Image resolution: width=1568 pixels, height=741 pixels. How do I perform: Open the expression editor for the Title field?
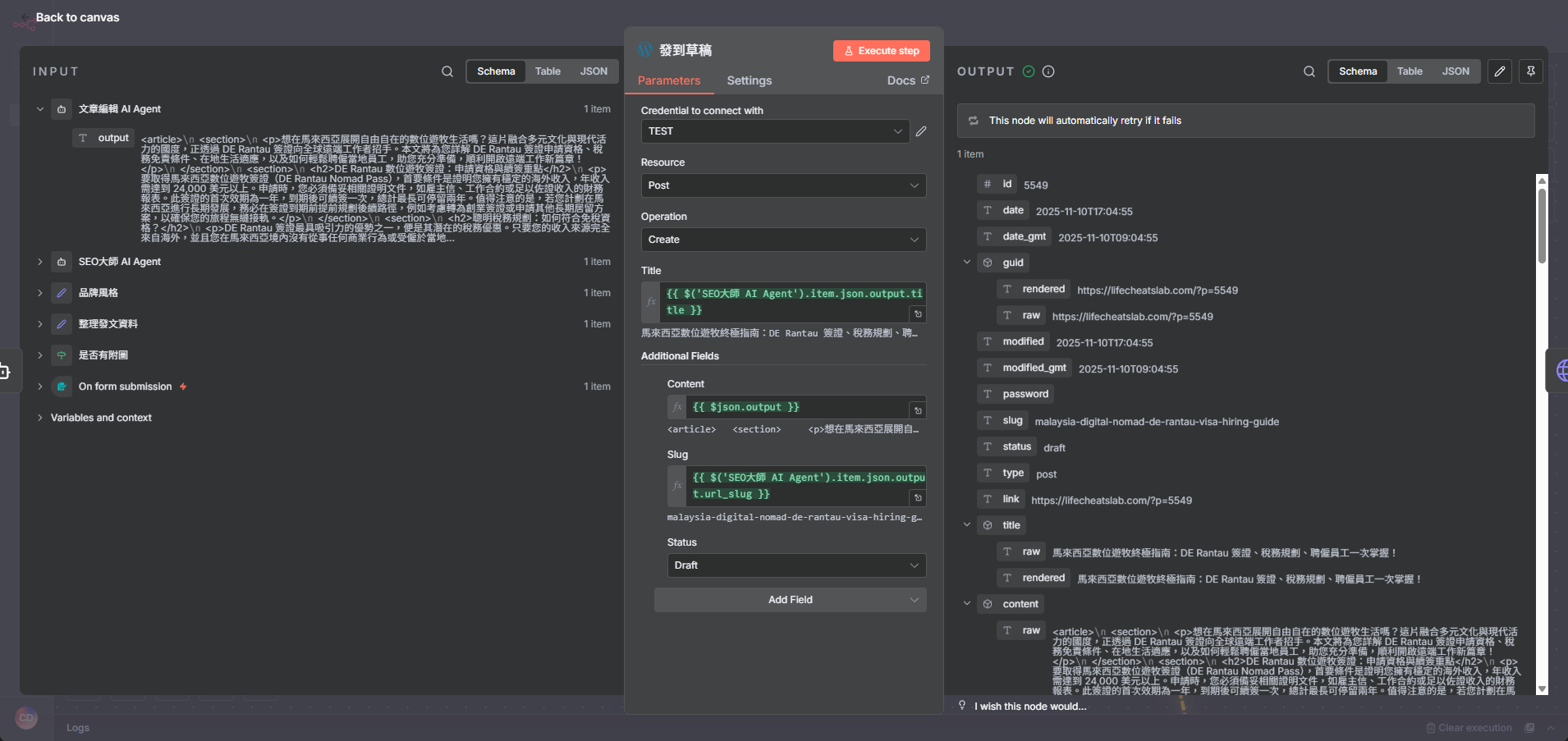pyautogui.click(x=649, y=302)
